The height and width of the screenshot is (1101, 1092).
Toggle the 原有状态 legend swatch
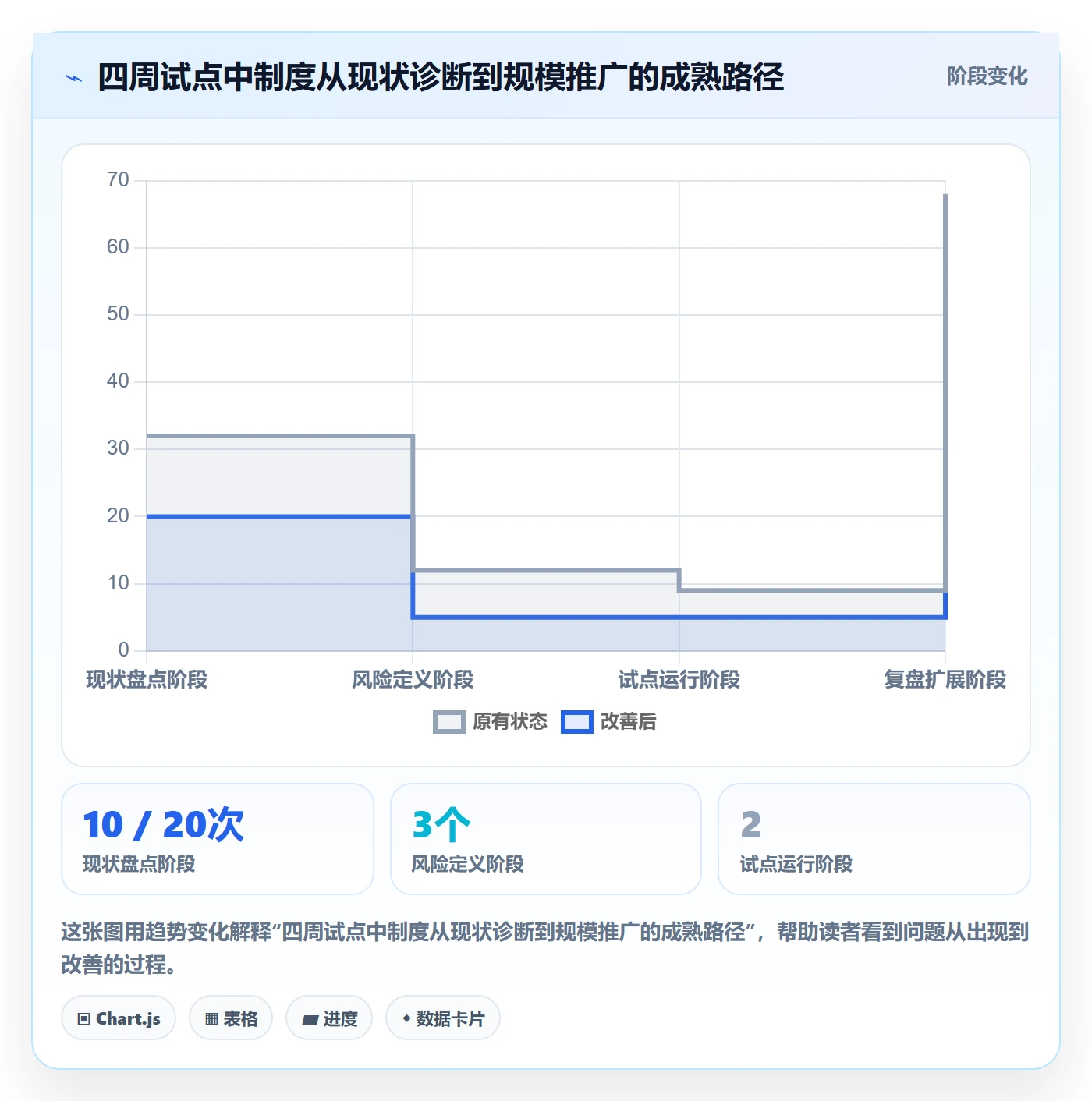point(449,722)
